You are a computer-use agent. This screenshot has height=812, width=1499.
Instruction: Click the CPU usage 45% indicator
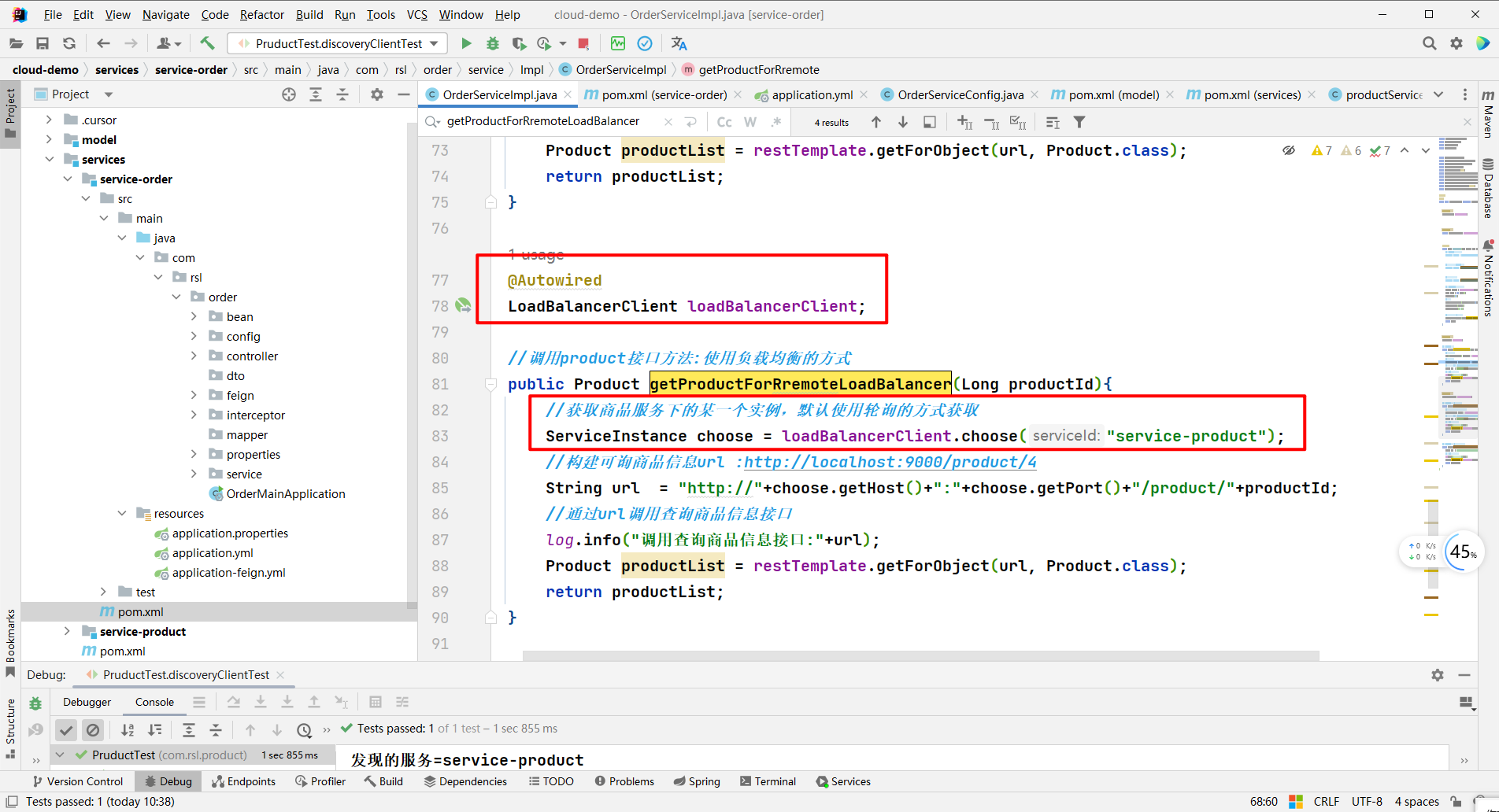point(1463,552)
